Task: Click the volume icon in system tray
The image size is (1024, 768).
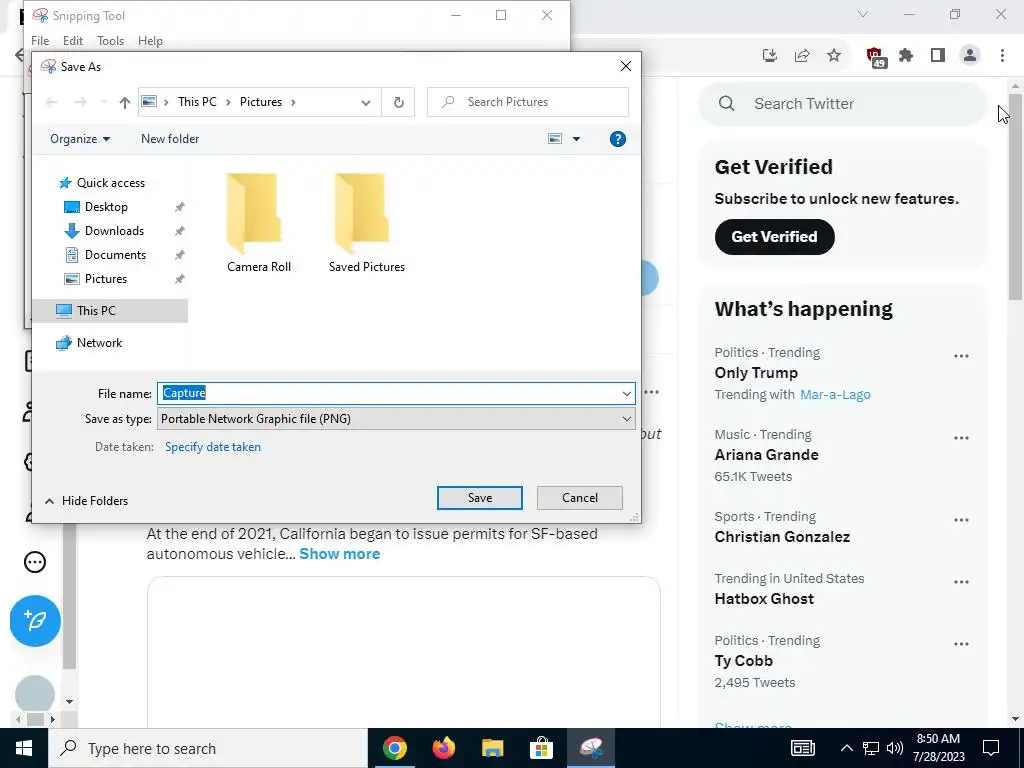Action: click(895, 748)
